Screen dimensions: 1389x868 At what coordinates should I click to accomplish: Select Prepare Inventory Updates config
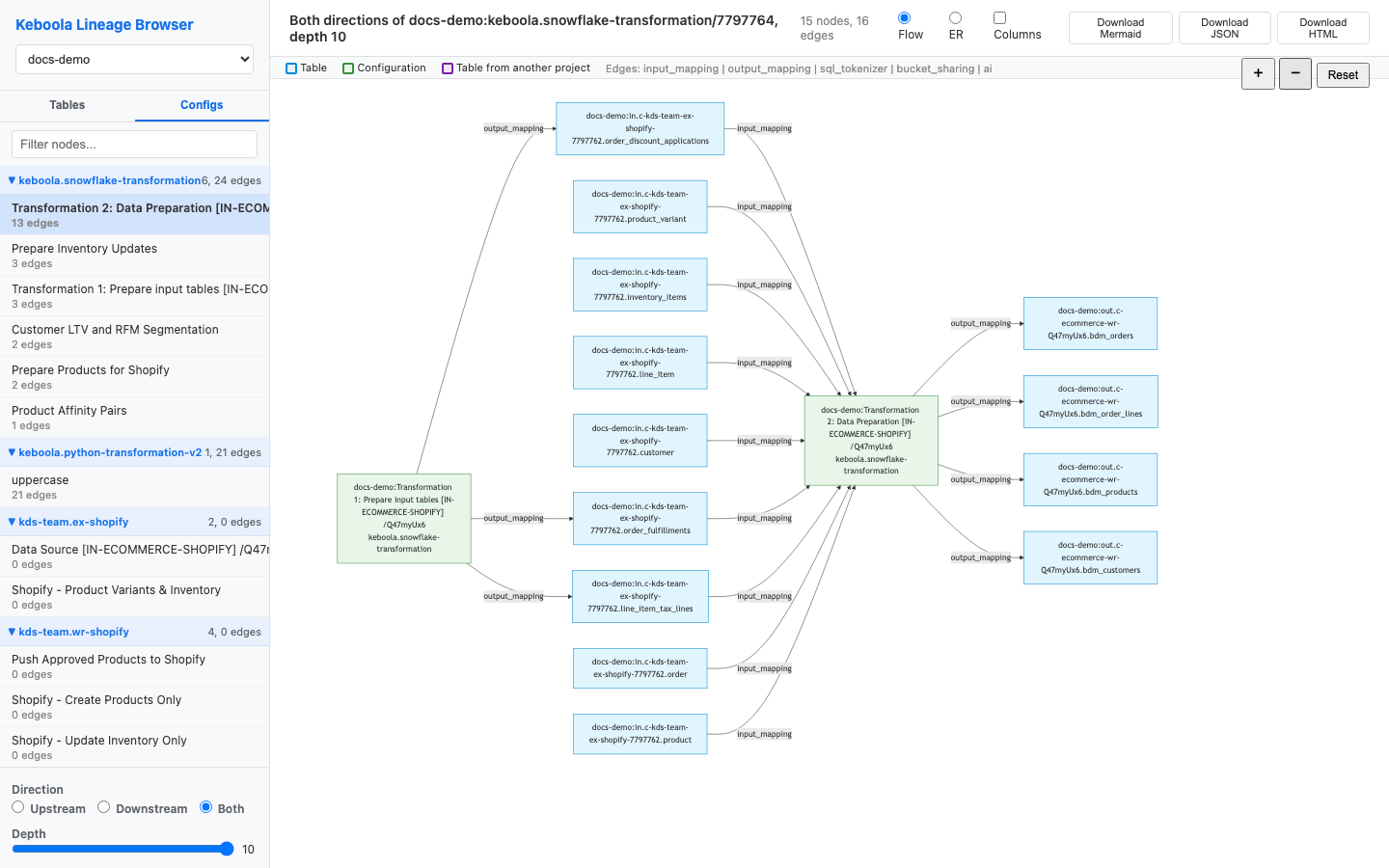(134, 256)
